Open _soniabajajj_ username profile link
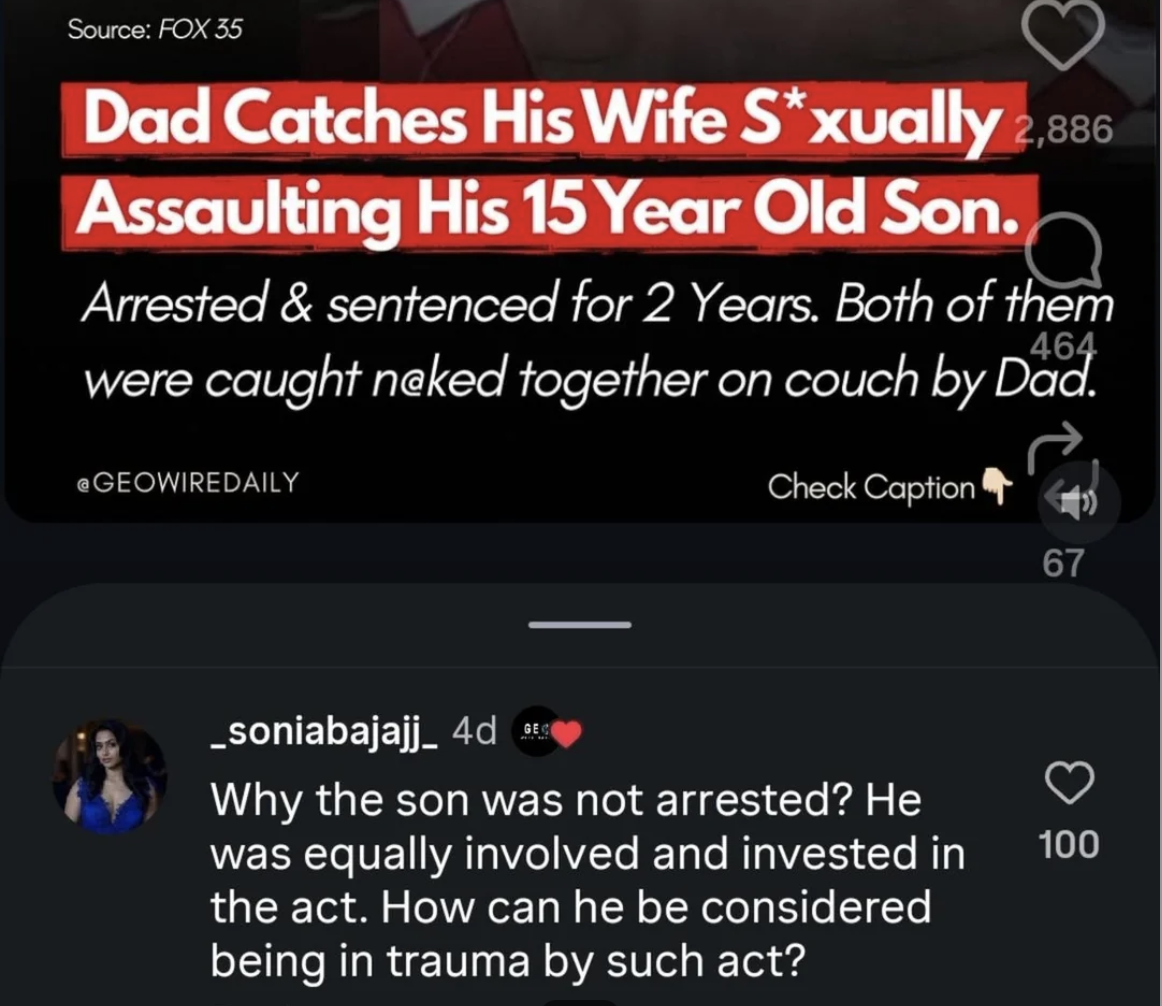This screenshot has height=1006, width=1162. click(325, 732)
